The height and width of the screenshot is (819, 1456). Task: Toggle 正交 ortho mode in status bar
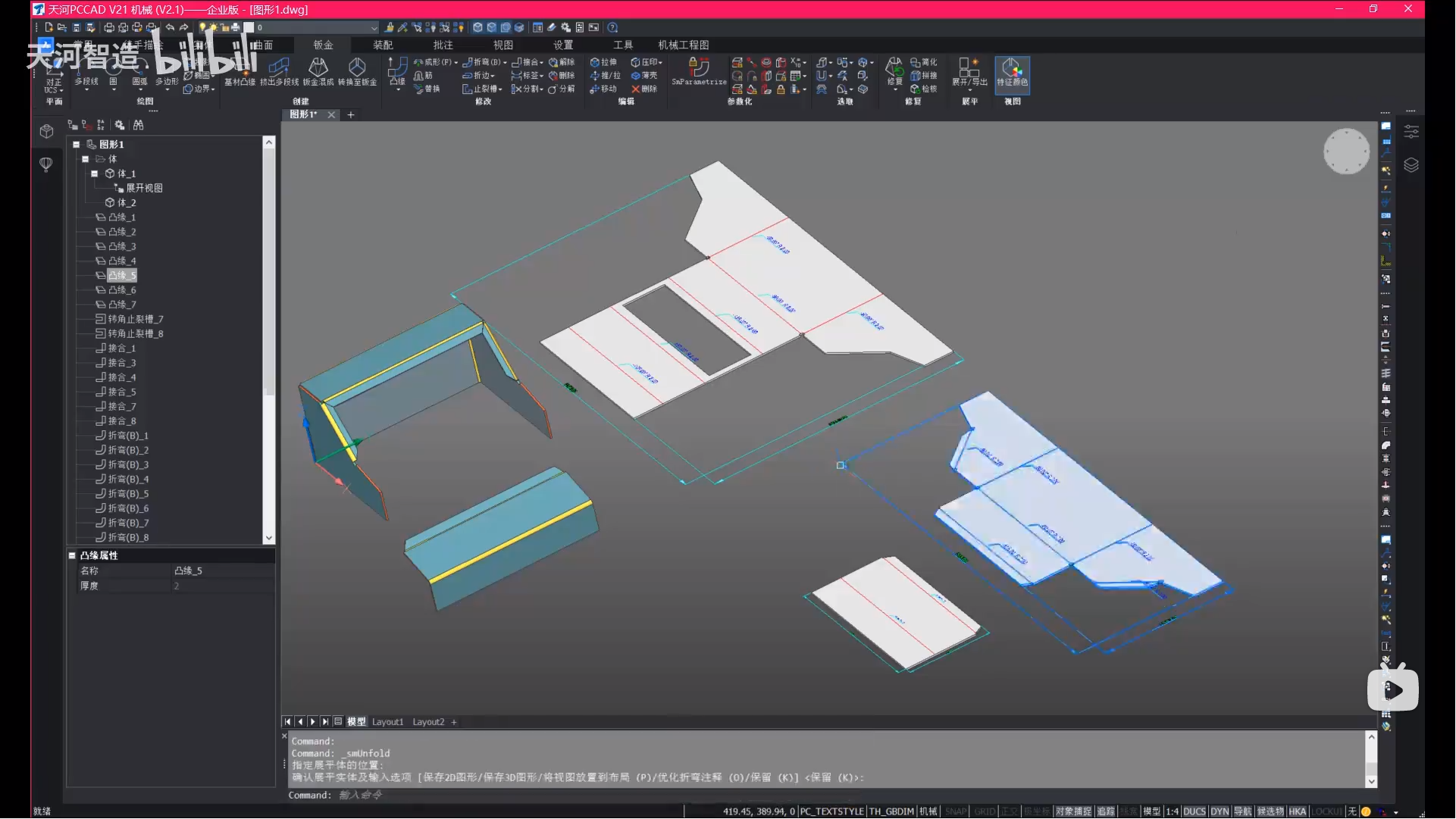1009,811
